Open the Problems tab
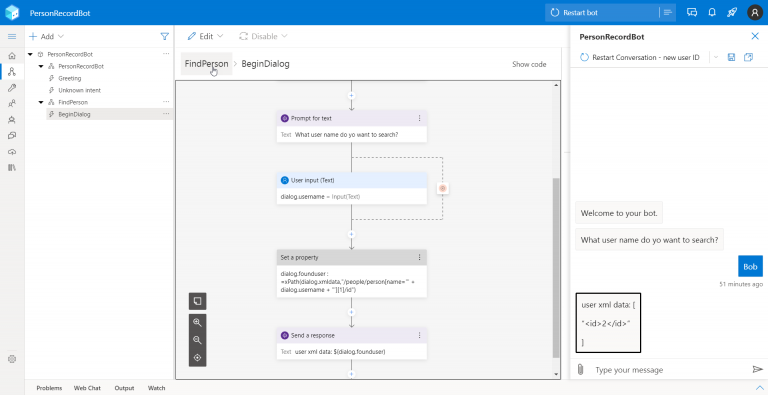The height and width of the screenshot is (395, 768). click(49, 388)
